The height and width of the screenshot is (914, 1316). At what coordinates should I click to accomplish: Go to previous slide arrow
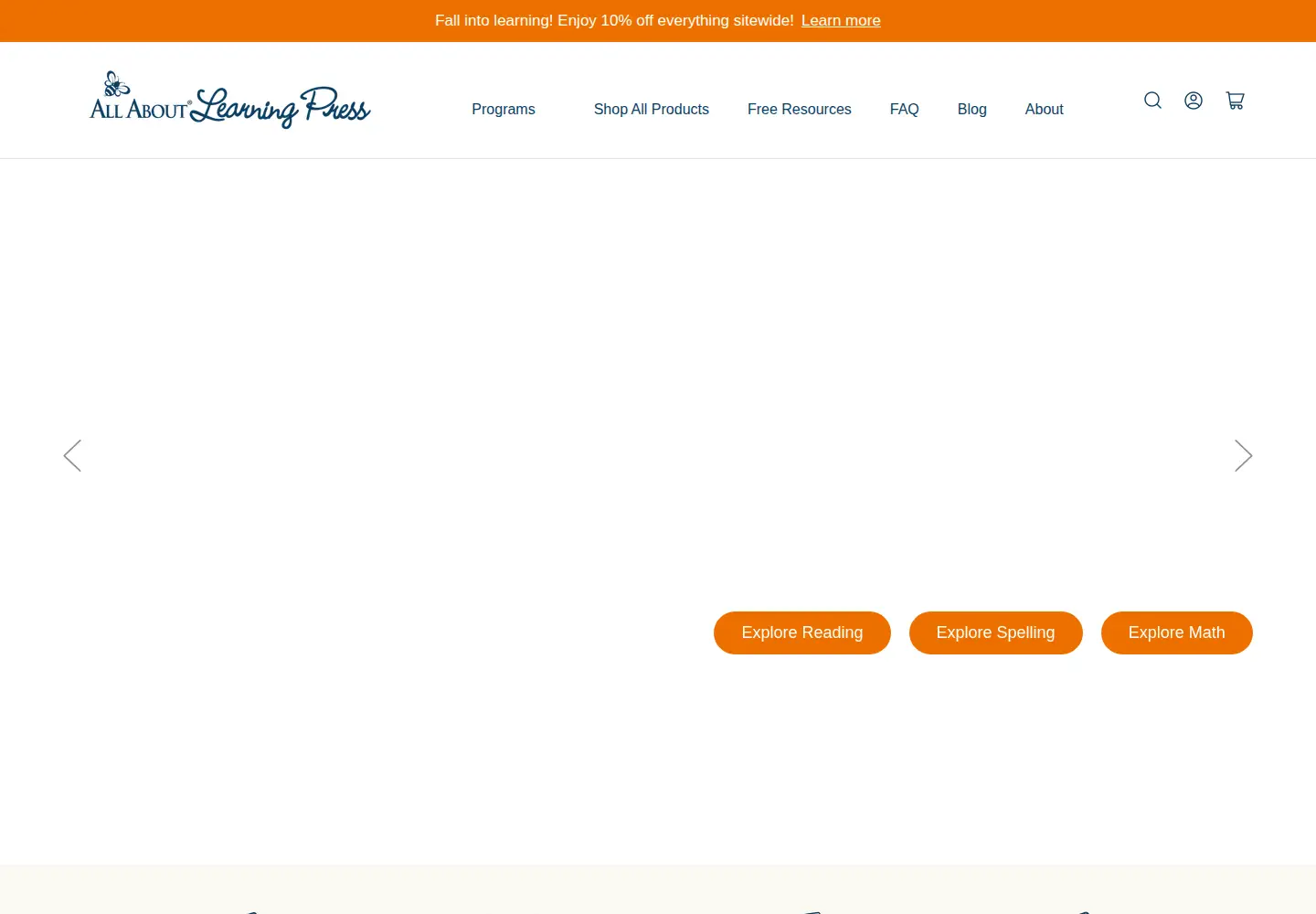click(72, 455)
